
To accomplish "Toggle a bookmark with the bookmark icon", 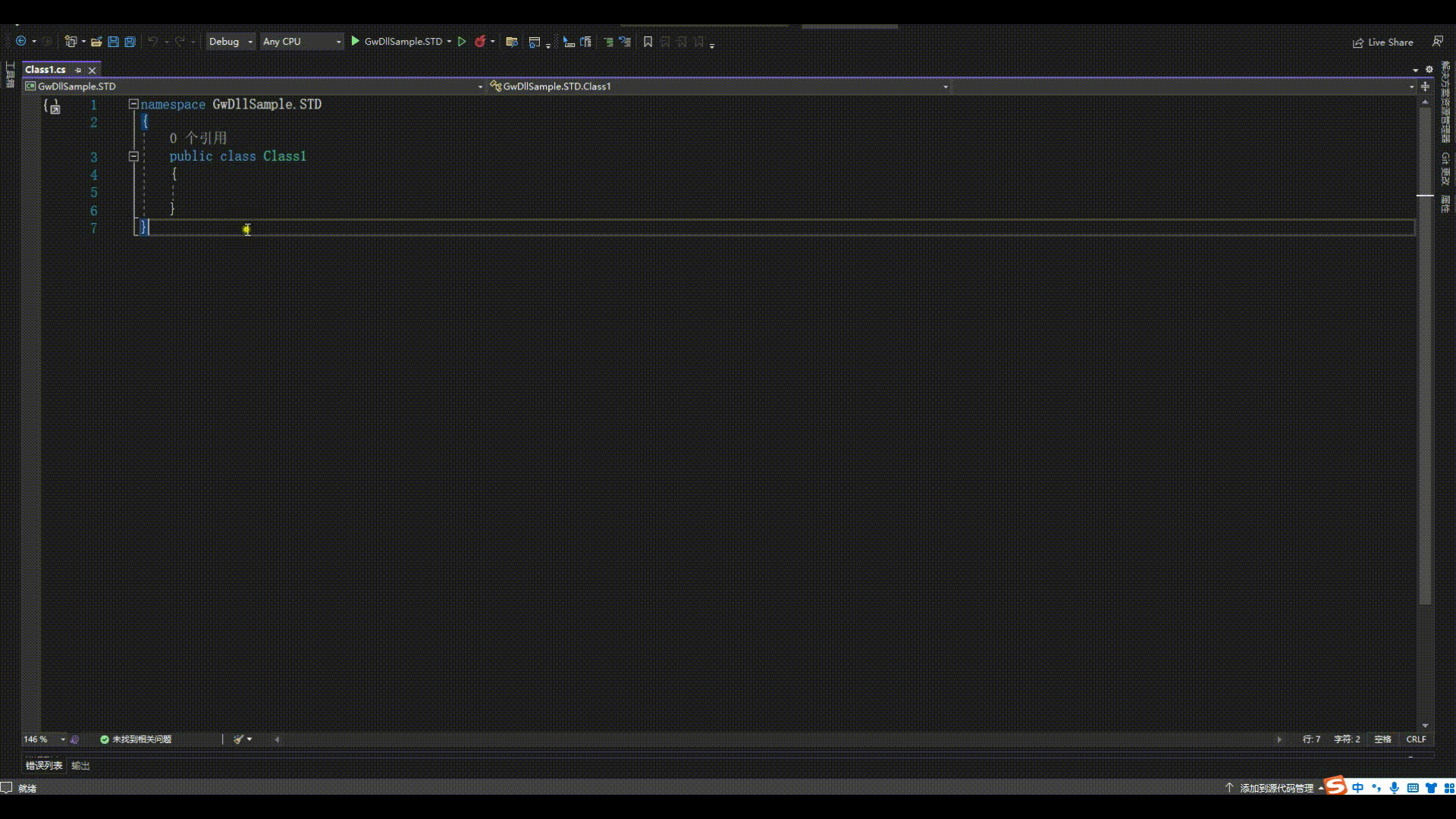I will pyautogui.click(x=648, y=42).
